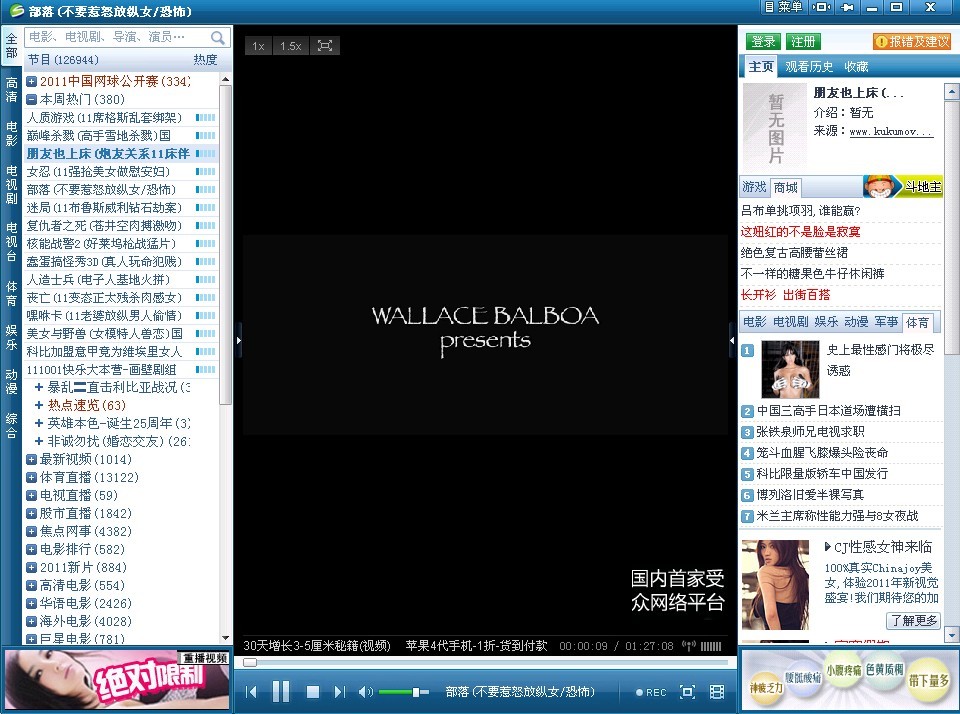This screenshot has width=960, height=714.
Task: Mute the player's speaker icon
Action: pos(365,692)
